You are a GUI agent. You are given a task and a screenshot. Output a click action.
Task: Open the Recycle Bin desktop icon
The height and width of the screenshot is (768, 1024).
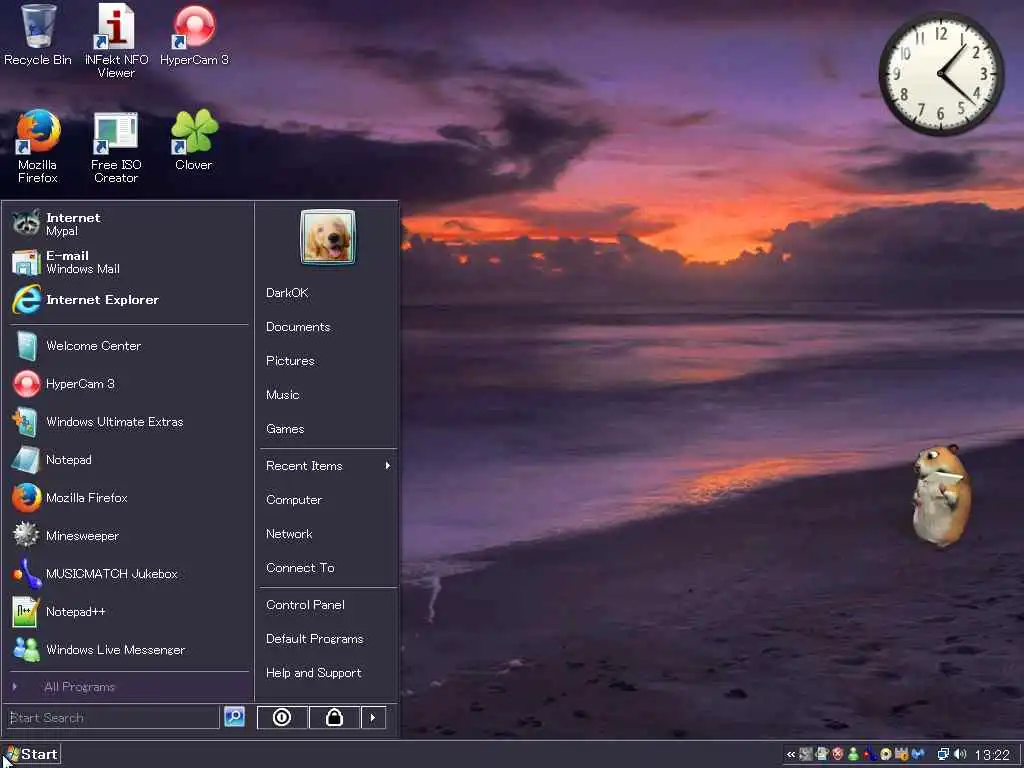(x=37, y=35)
